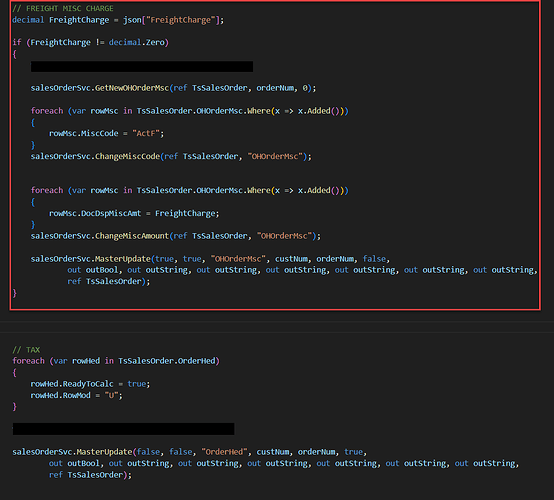Select the "U" string literal
The width and height of the screenshot is (554, 500).
111,395
